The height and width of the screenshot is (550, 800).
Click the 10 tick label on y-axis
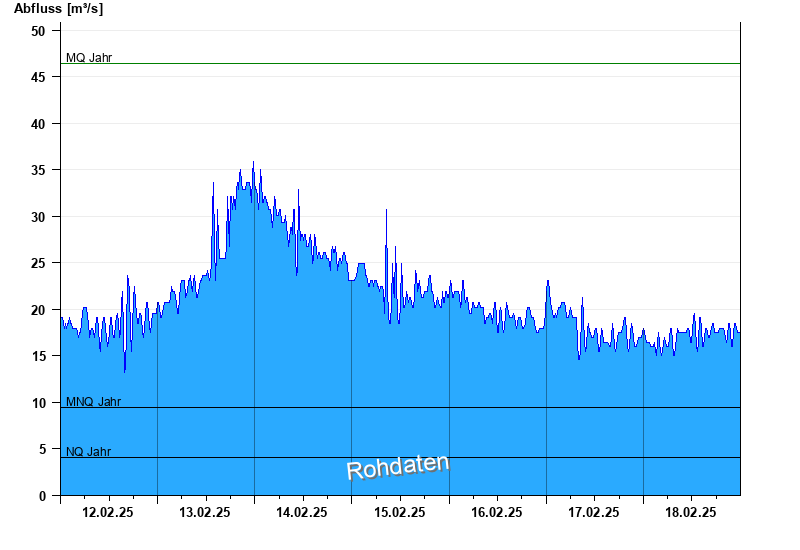tap(38, 403)
